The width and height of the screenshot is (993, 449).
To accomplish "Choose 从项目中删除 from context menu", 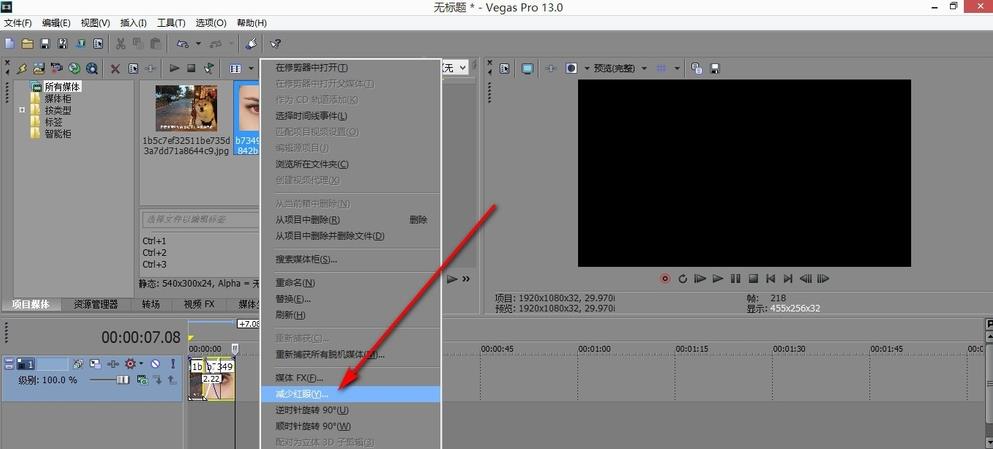I will tap(350, 220).
